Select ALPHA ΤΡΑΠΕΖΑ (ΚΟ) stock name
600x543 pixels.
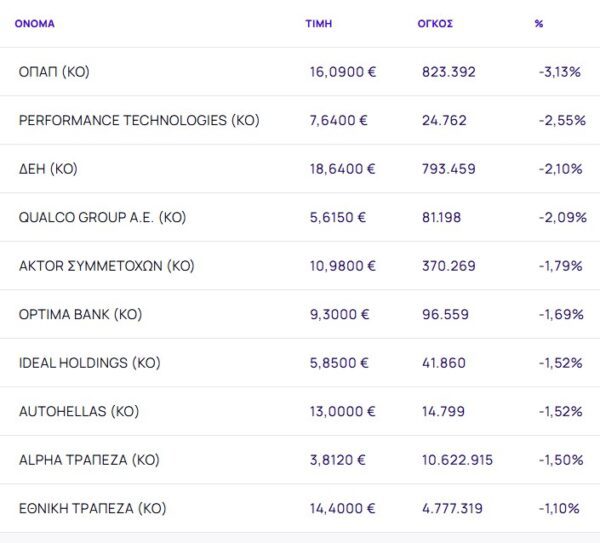(88, 460)
